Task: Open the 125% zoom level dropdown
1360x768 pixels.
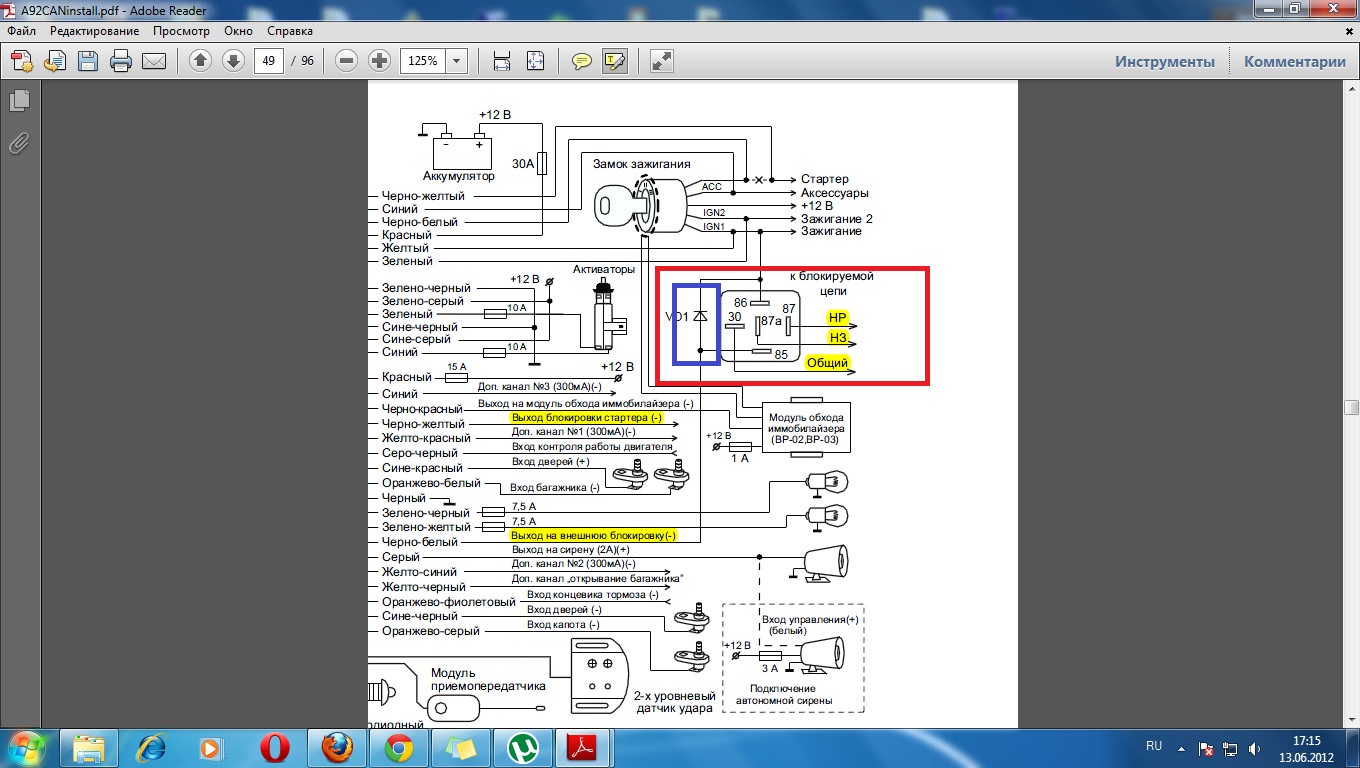Action: [x=457, y=61]
